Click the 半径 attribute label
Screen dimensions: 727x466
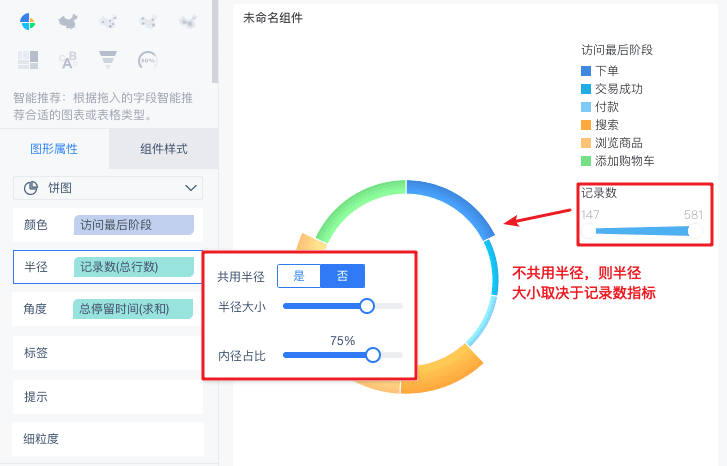click(x=36, y=267)
